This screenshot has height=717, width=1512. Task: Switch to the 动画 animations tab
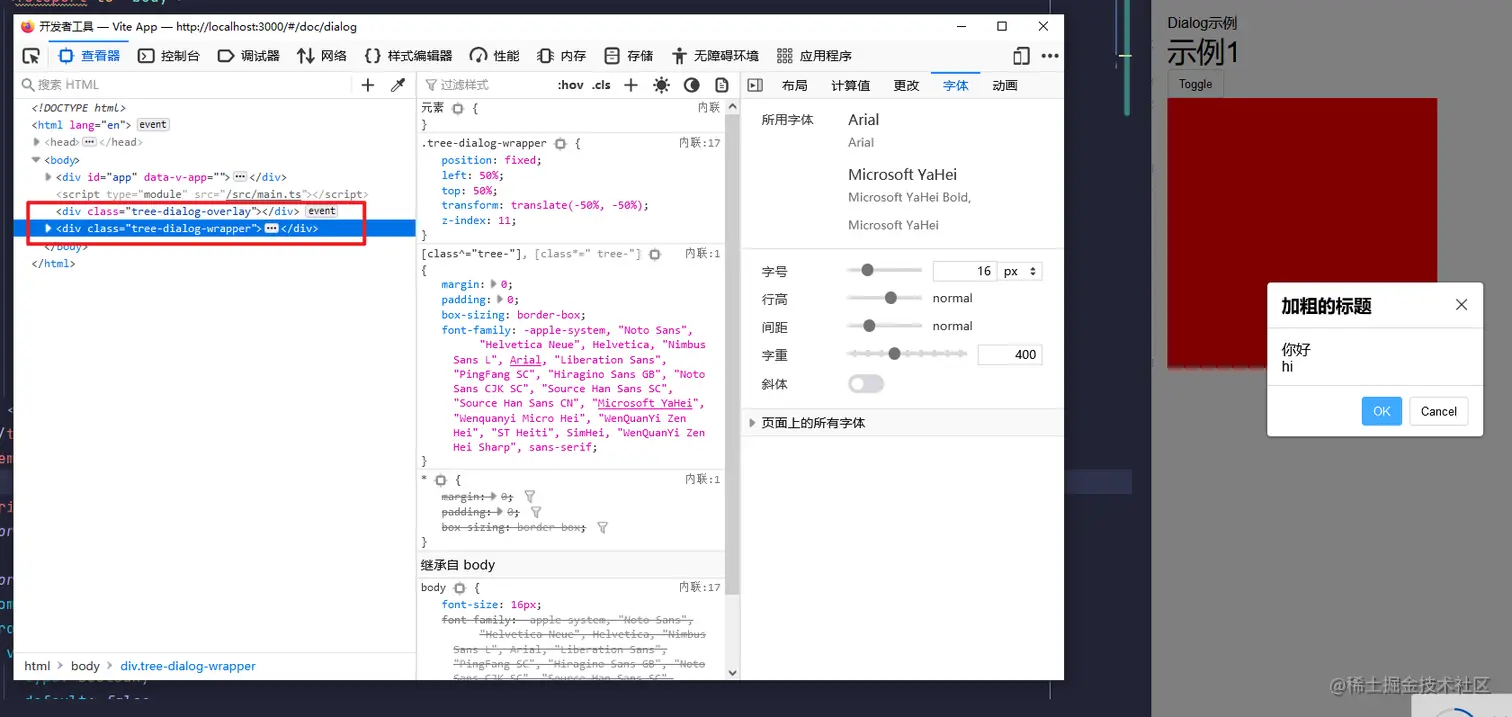coord(1005,85)
